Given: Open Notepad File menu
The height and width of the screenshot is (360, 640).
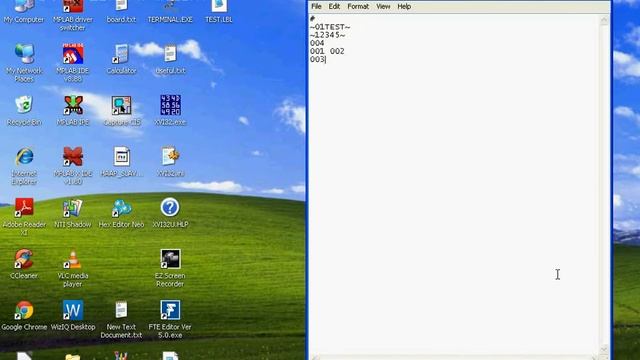Looking at the screenshot, I should coord(316,7).
